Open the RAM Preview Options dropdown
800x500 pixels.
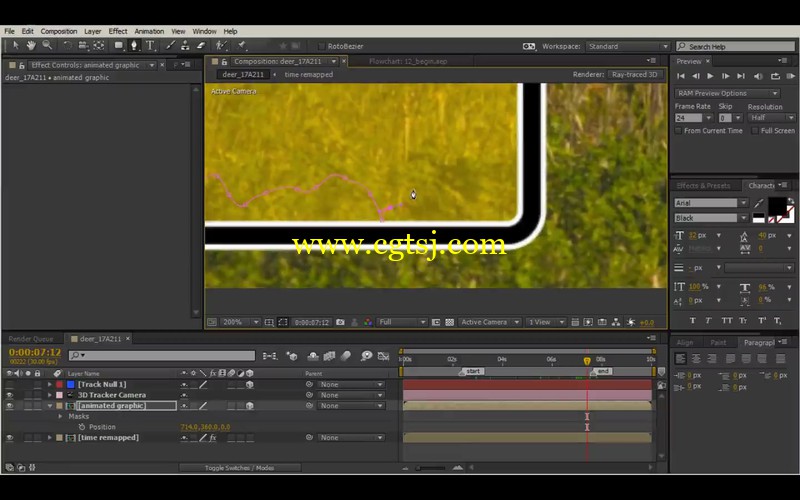[x=727, y=93]
